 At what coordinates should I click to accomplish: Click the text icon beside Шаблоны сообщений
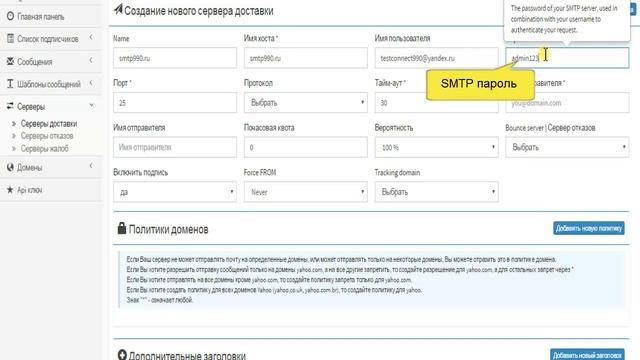point(10,84)
